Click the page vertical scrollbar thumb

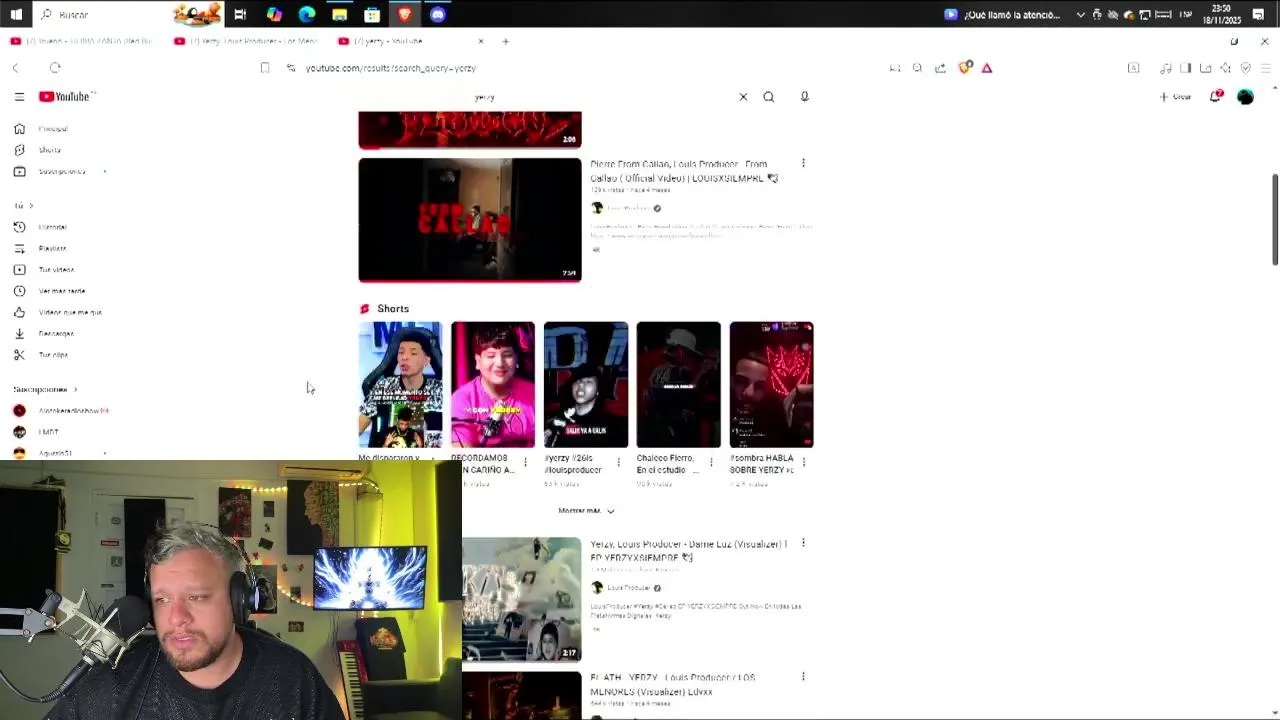(1275, 220)
